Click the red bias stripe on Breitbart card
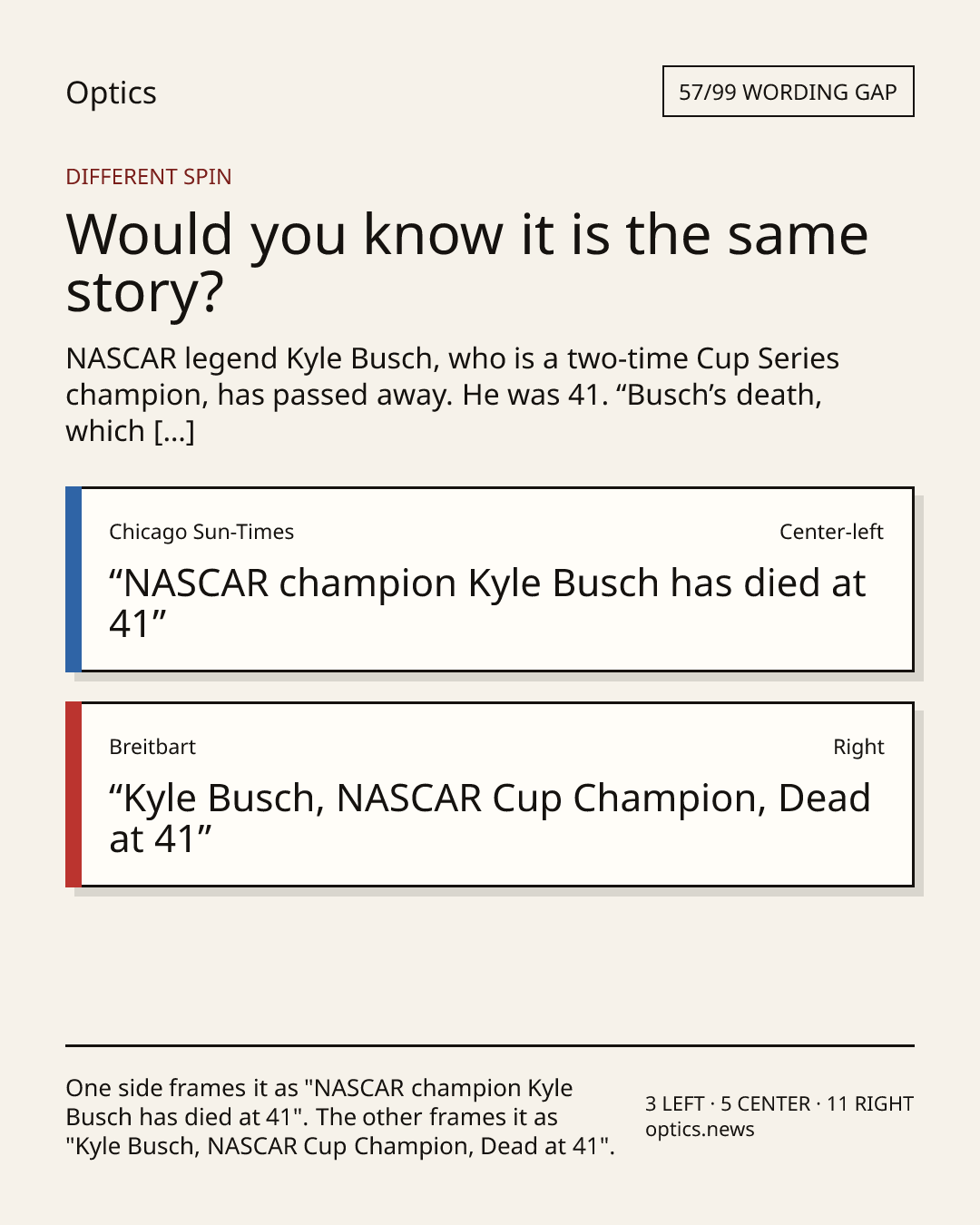Screen dimensions: 980x1225 tap(73, 795)
